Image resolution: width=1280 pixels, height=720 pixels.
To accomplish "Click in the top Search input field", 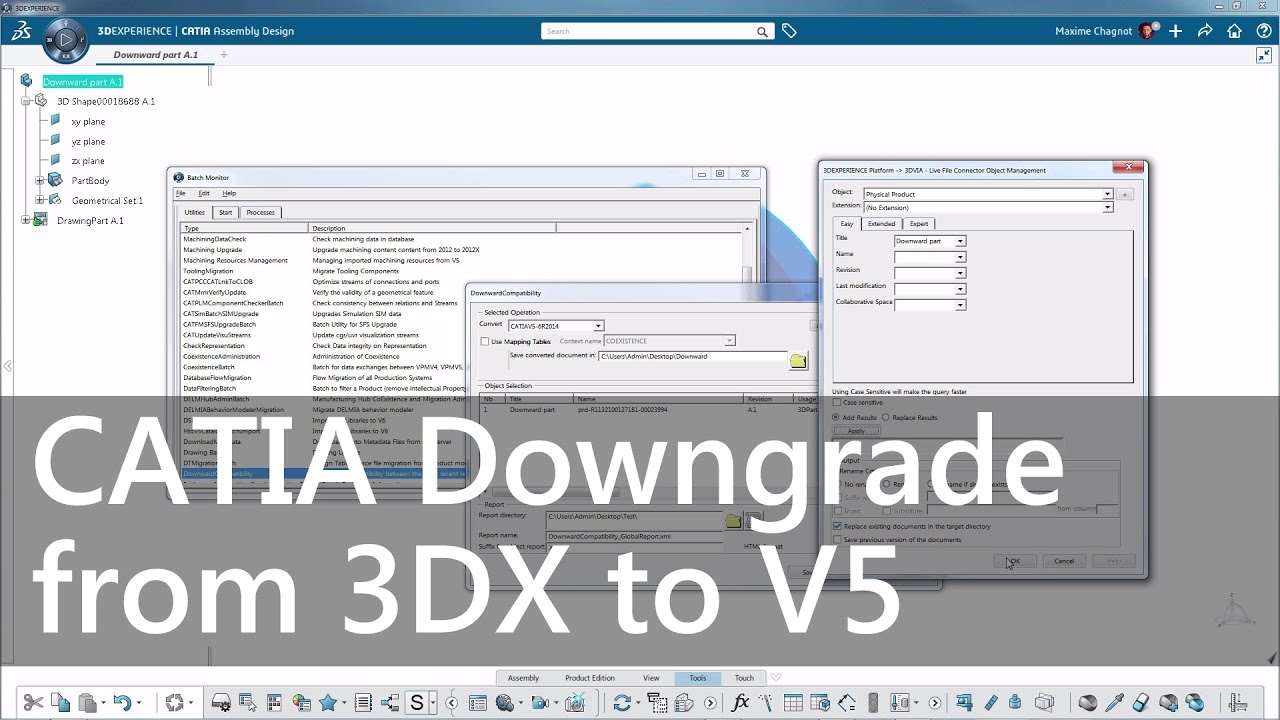I will coord(648,31).
